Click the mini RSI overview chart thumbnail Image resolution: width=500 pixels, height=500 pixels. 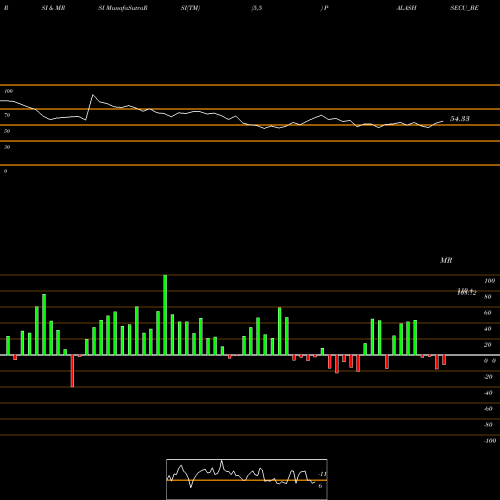[247, 479]
